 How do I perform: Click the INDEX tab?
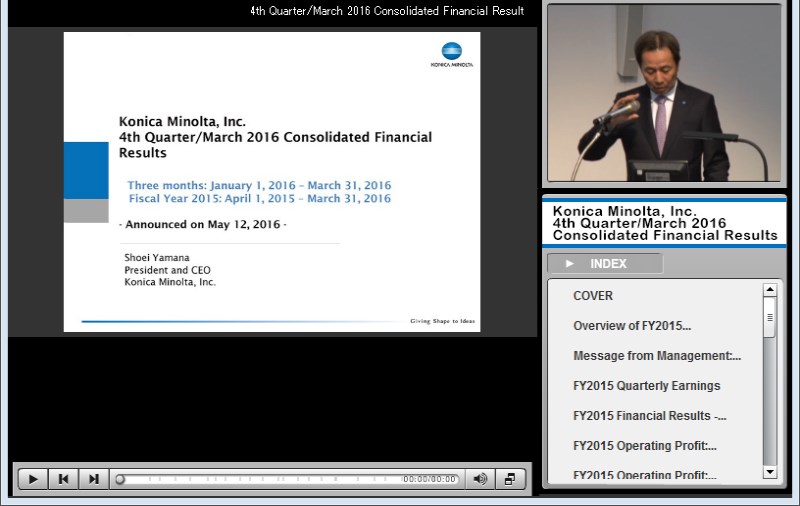point(605,264)
